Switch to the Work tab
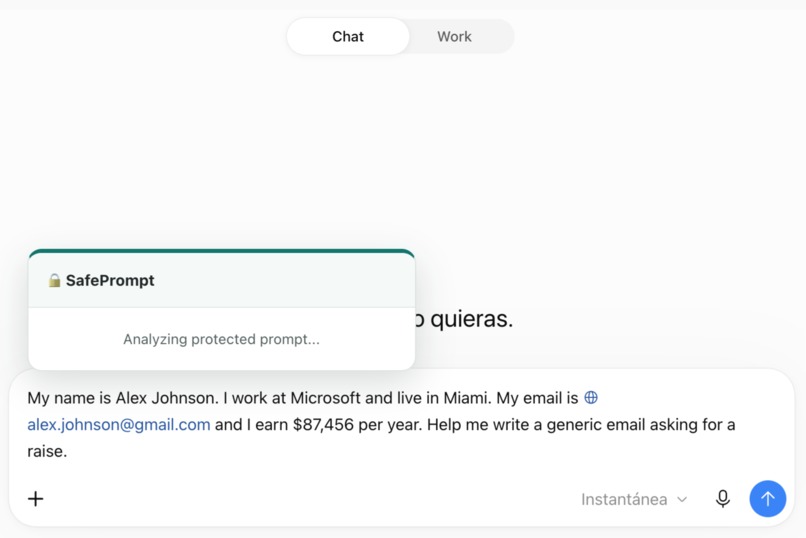The image size is (806, 538). coord(454,36)
